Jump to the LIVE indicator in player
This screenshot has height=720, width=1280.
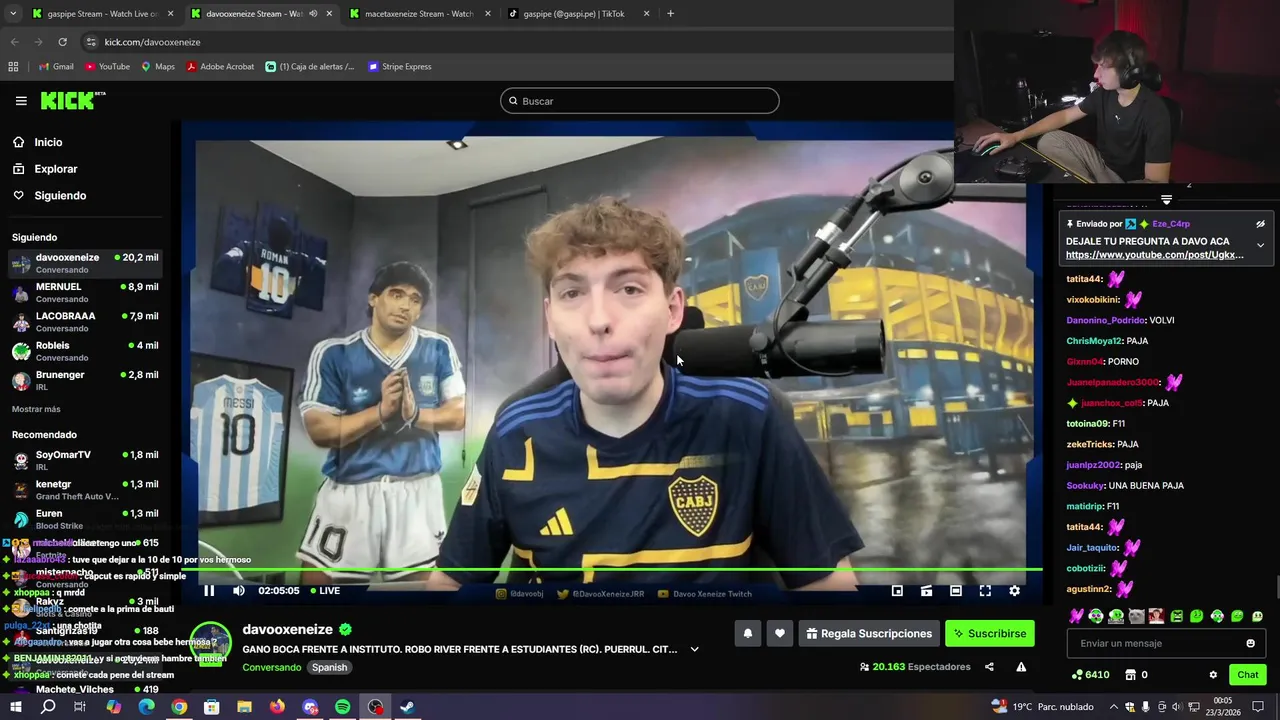(325, 591)
